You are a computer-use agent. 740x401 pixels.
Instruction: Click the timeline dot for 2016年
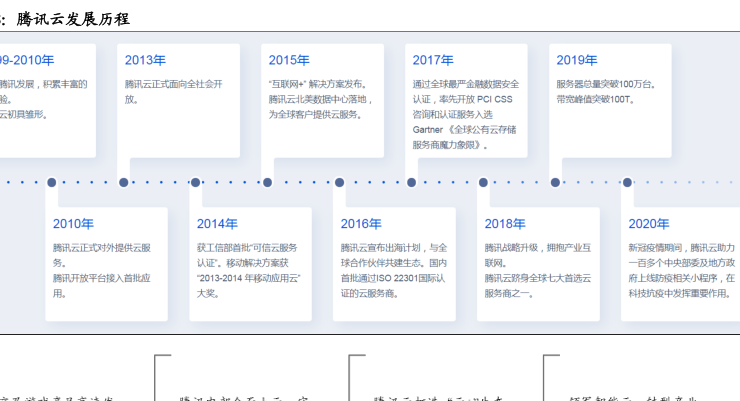[x=339, y=182]
